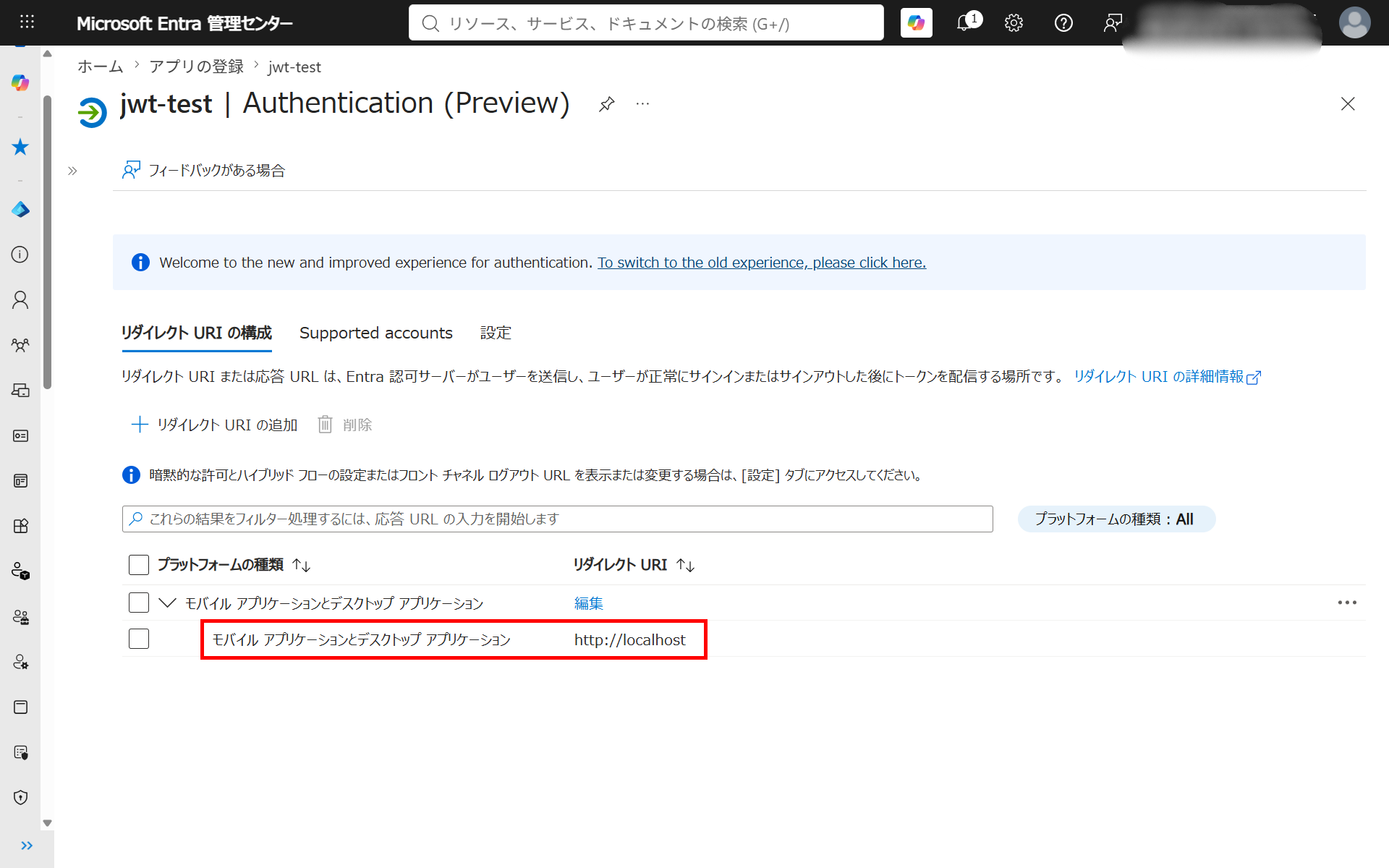Expand the resource menu double chevron
This screenshot has height=868, width=1389.
click(72, 171)
